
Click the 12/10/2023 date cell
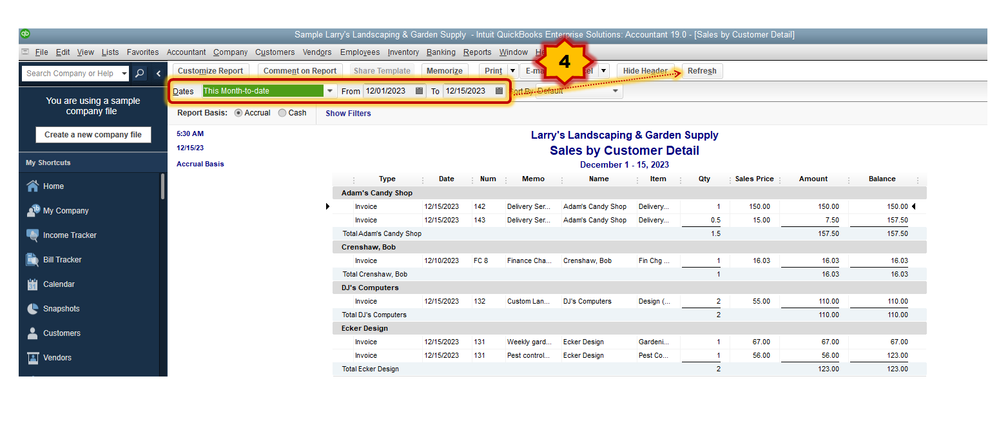tap(441, 261)
